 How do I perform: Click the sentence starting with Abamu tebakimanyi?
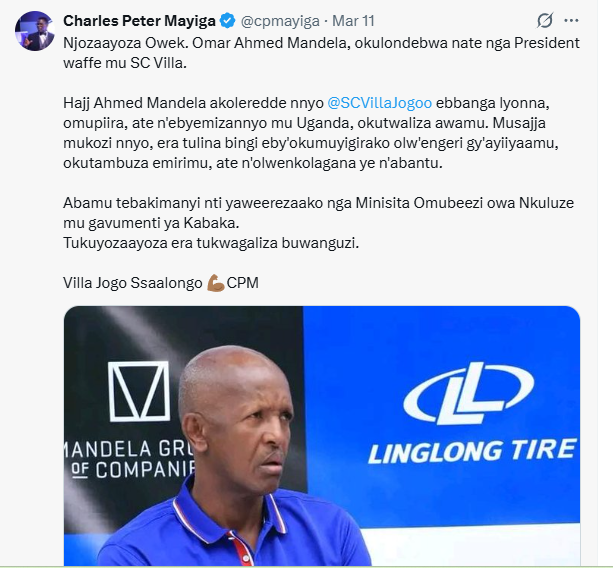point(319,213)
